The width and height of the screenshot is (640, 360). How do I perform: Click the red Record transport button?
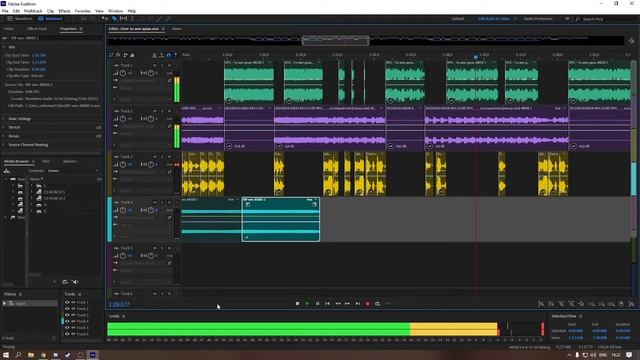(x=367, y=304)
